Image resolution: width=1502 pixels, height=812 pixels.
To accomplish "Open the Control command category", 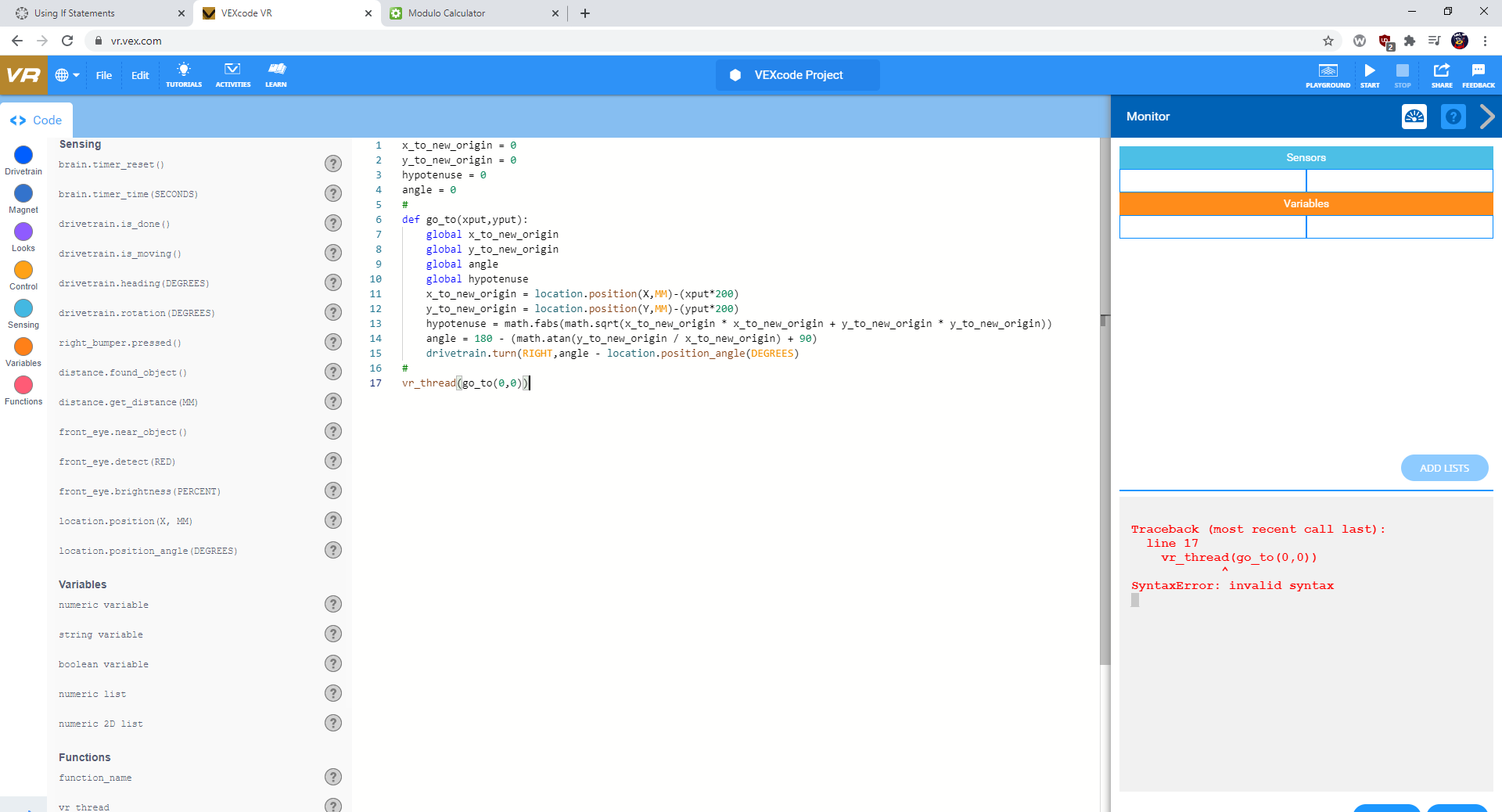I will coord(23,271).
